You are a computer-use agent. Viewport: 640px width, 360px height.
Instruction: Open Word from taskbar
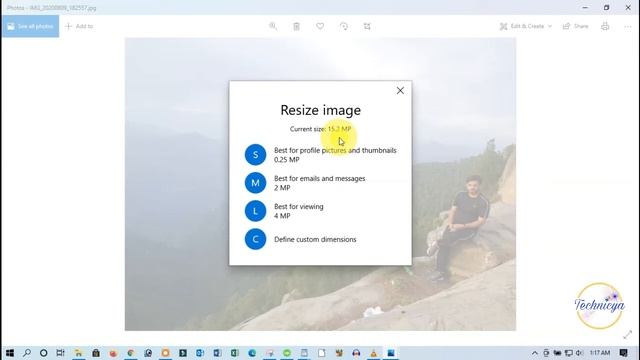coord(217,353)
